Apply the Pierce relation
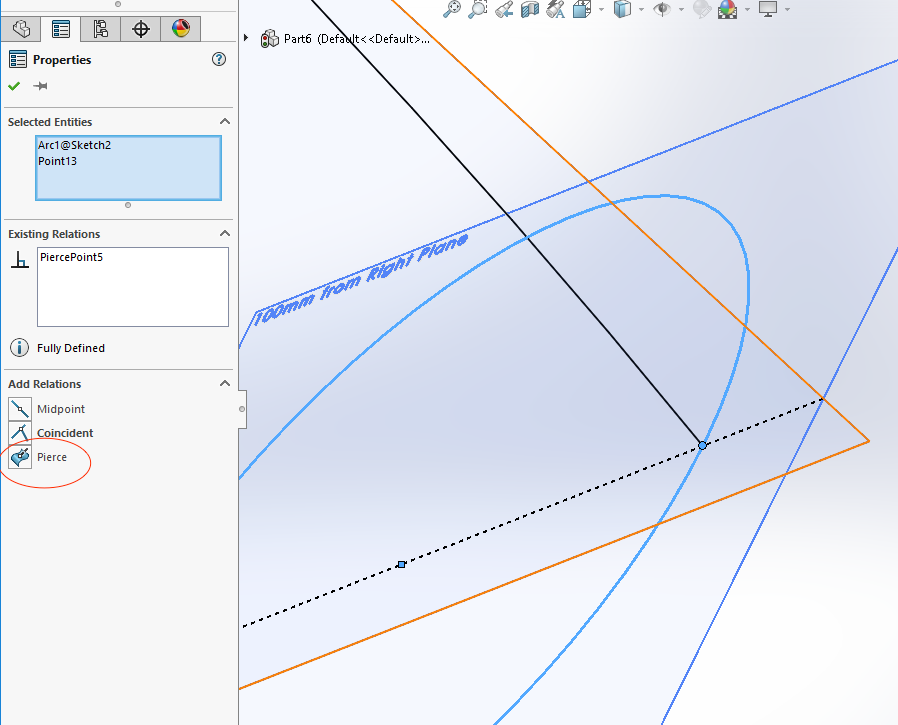This screenshot has width=898, height=725. (x=52, y=456)
